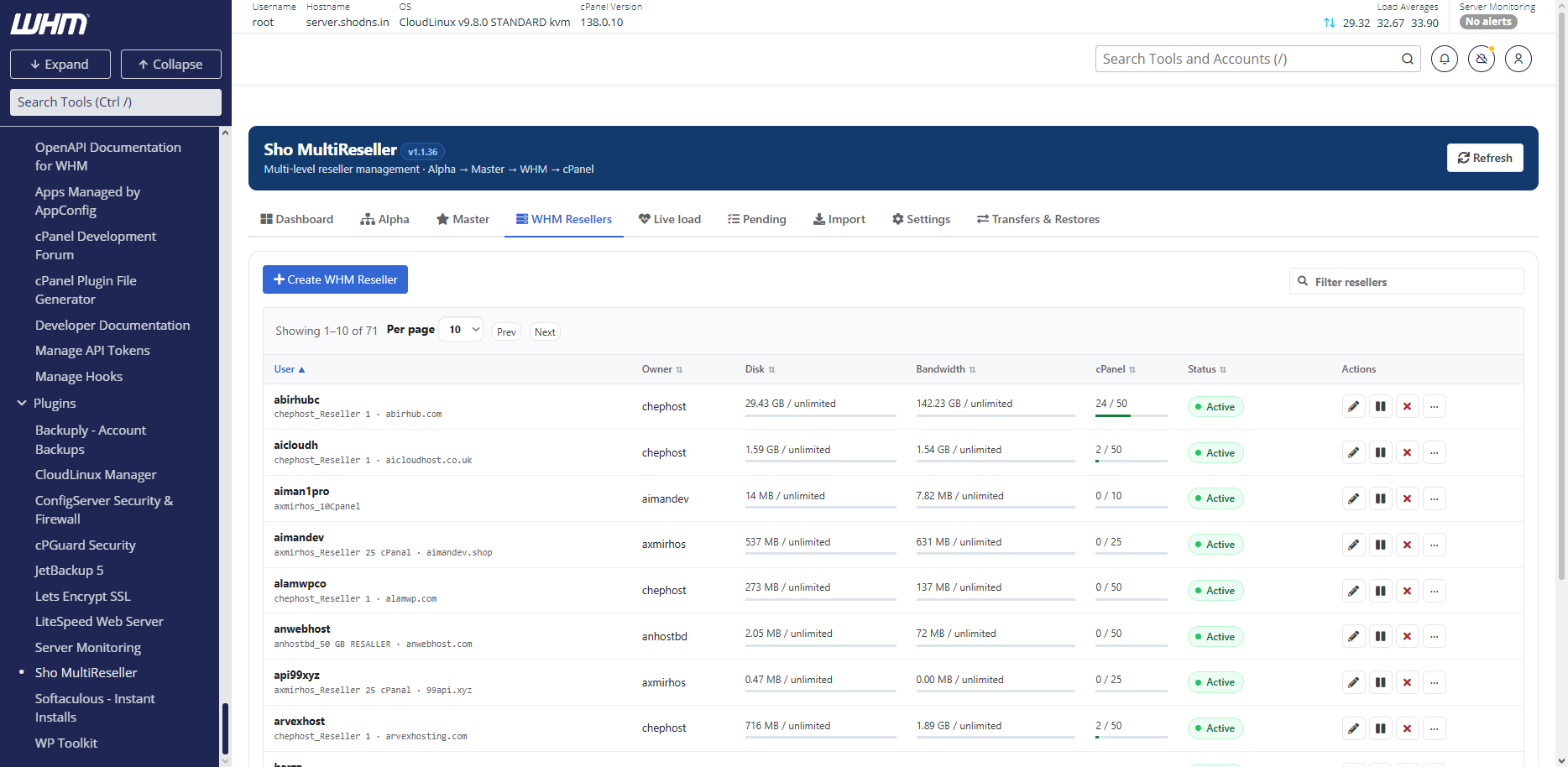
Task: Sort the table by Owner column
Action: 662,369
